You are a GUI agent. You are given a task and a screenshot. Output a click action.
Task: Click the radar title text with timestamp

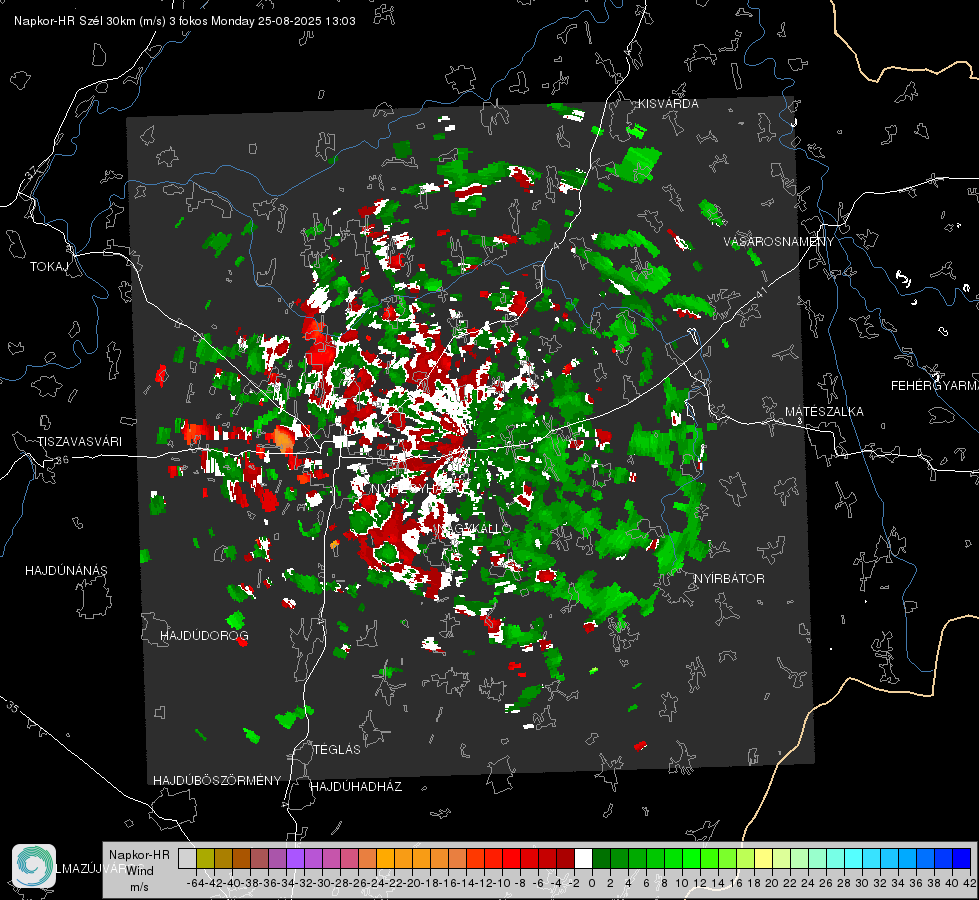185,21
